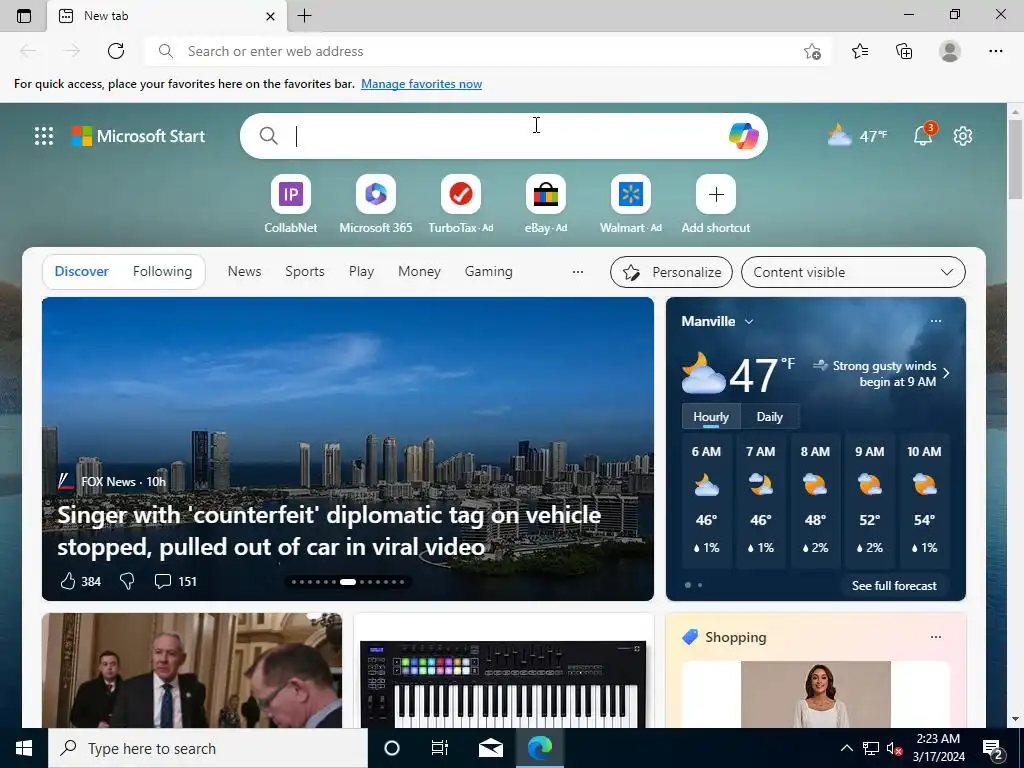Screen dimensions: 1024x768
Task: Add this page to favorites star icon
Action: (x=812, y=51)
